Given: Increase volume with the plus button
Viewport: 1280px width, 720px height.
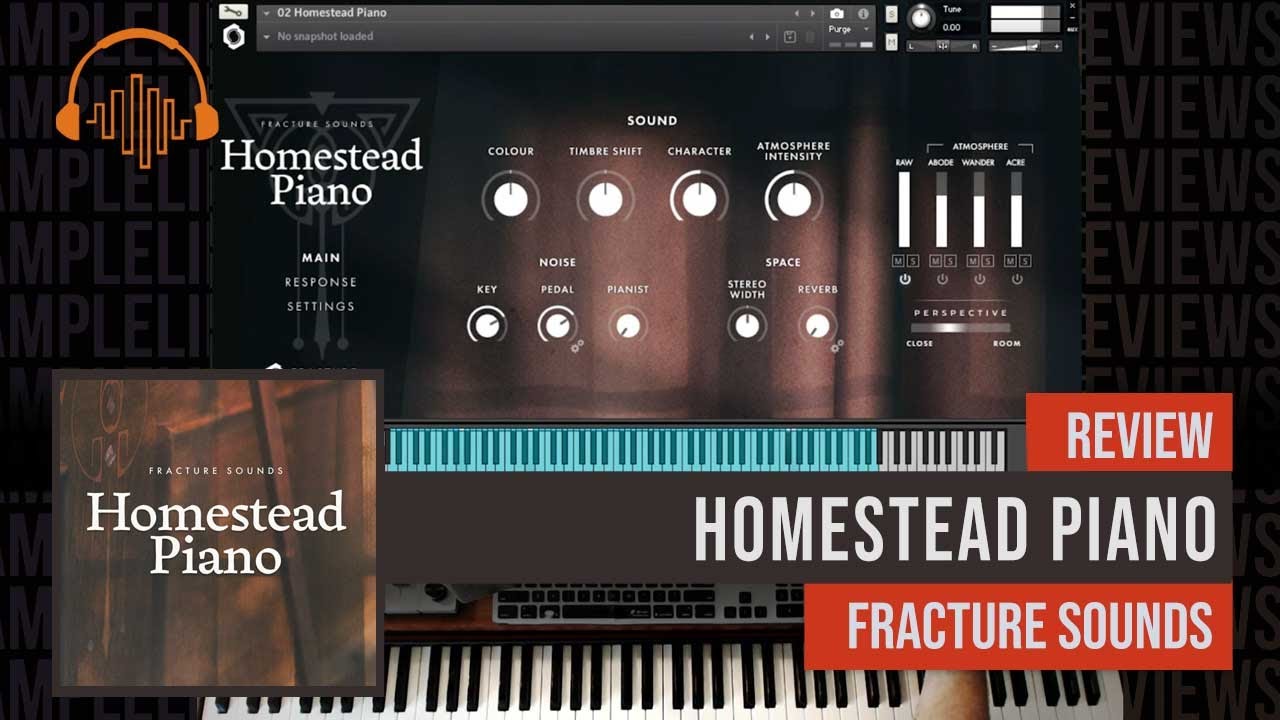Looking at the screenshot, I should tap(1056, 47).
